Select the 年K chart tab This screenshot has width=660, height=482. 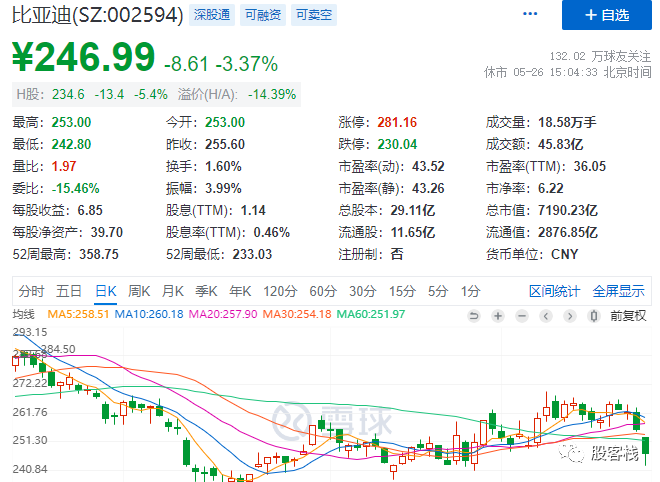coord(240,291)
